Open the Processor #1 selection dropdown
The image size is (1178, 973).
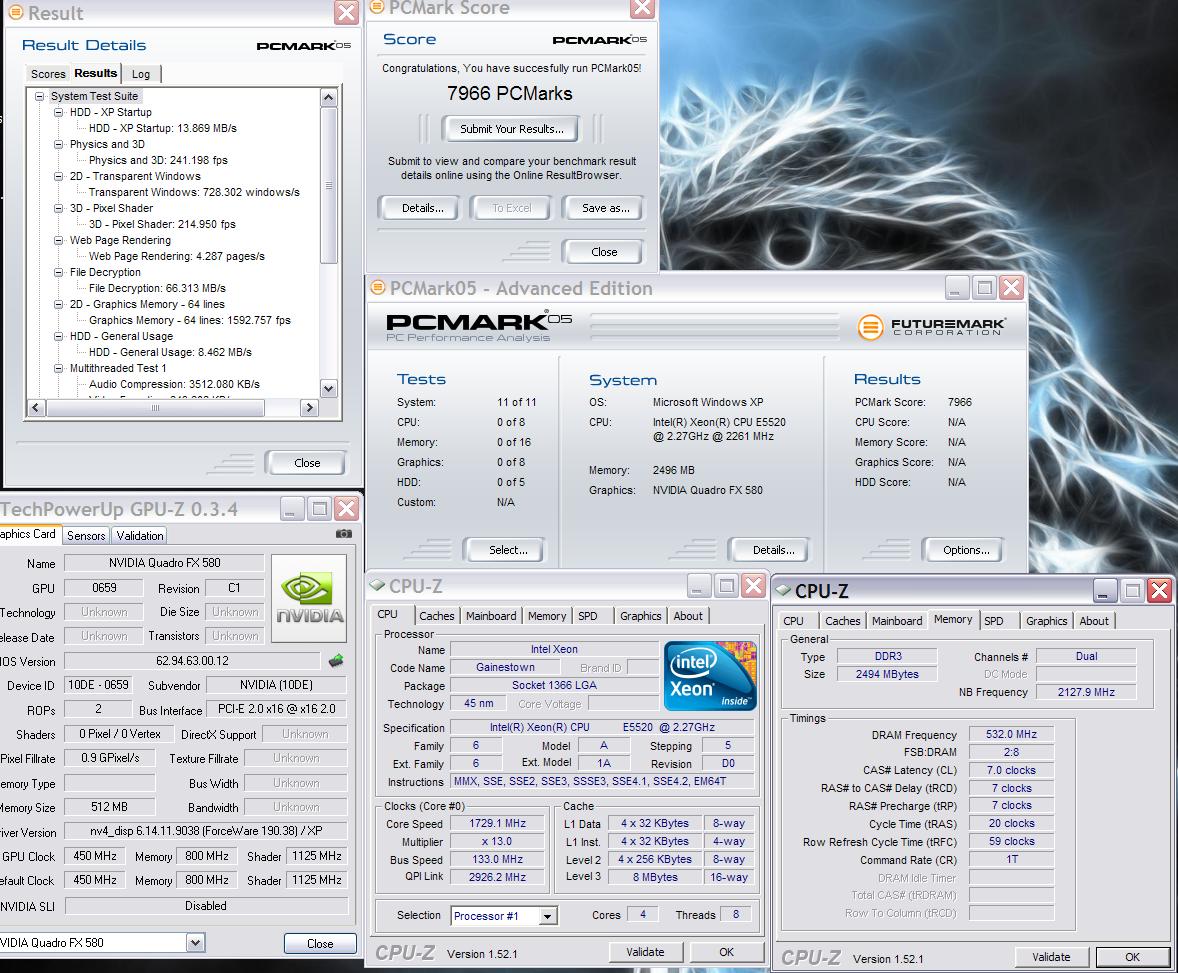pos(548,916)
